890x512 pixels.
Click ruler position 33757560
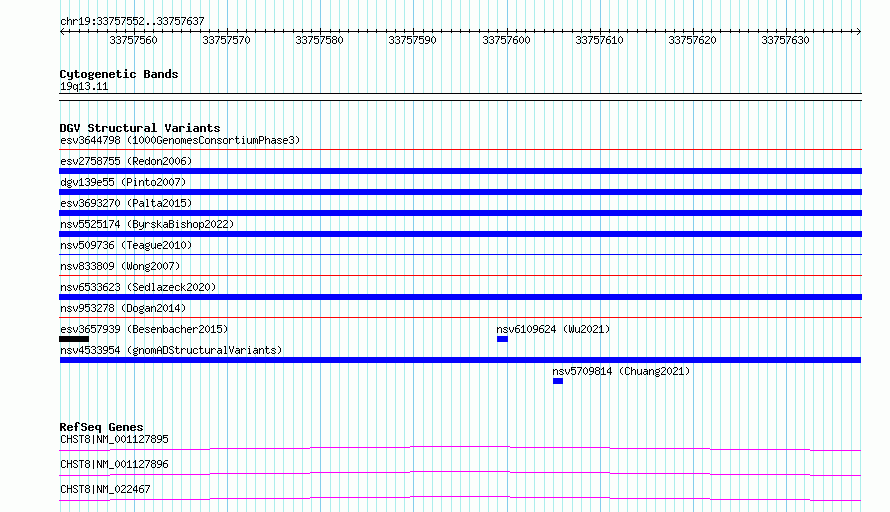point(133,40)
